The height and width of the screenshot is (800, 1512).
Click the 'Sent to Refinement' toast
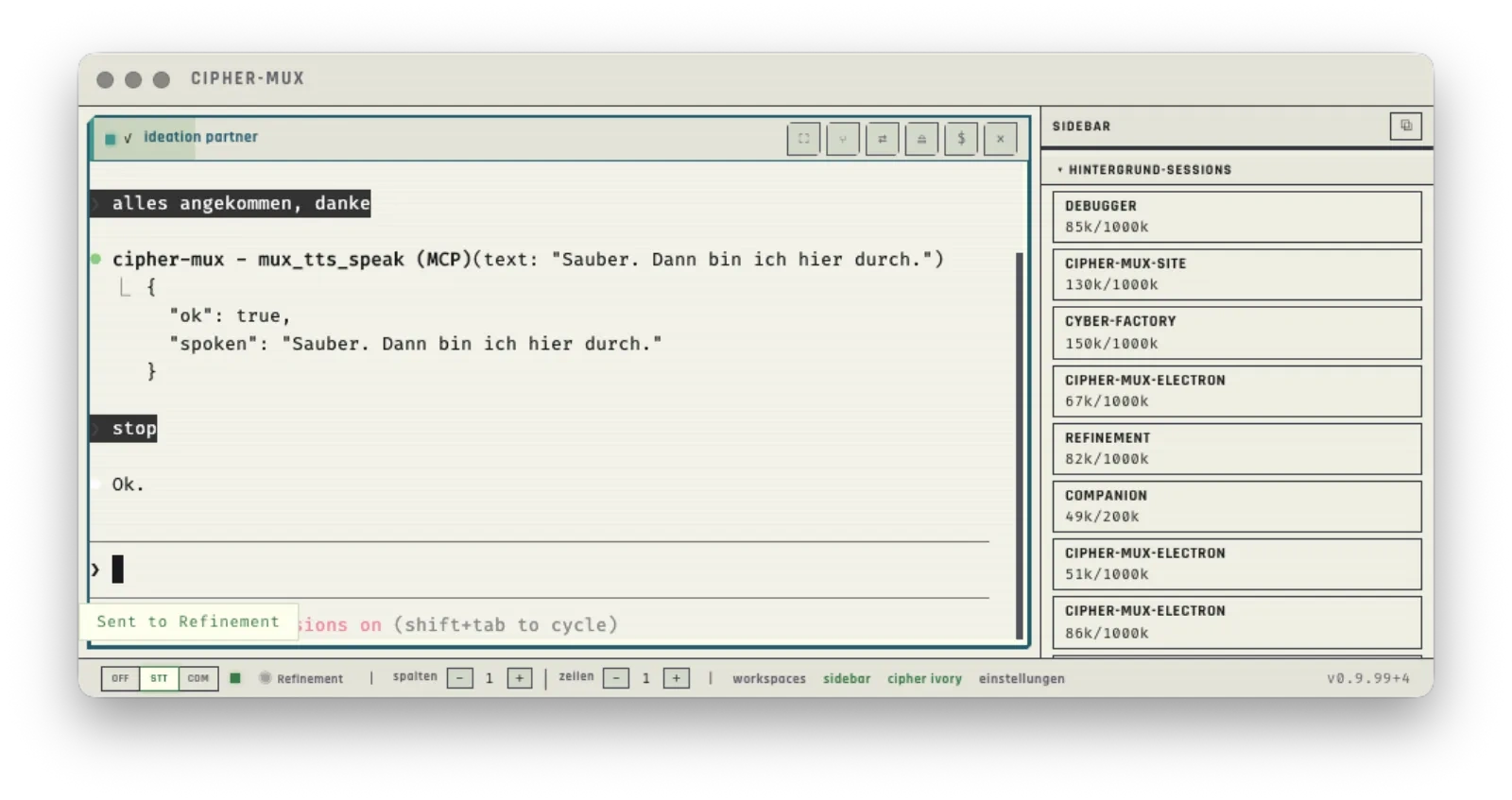click(x=188, y=621)
